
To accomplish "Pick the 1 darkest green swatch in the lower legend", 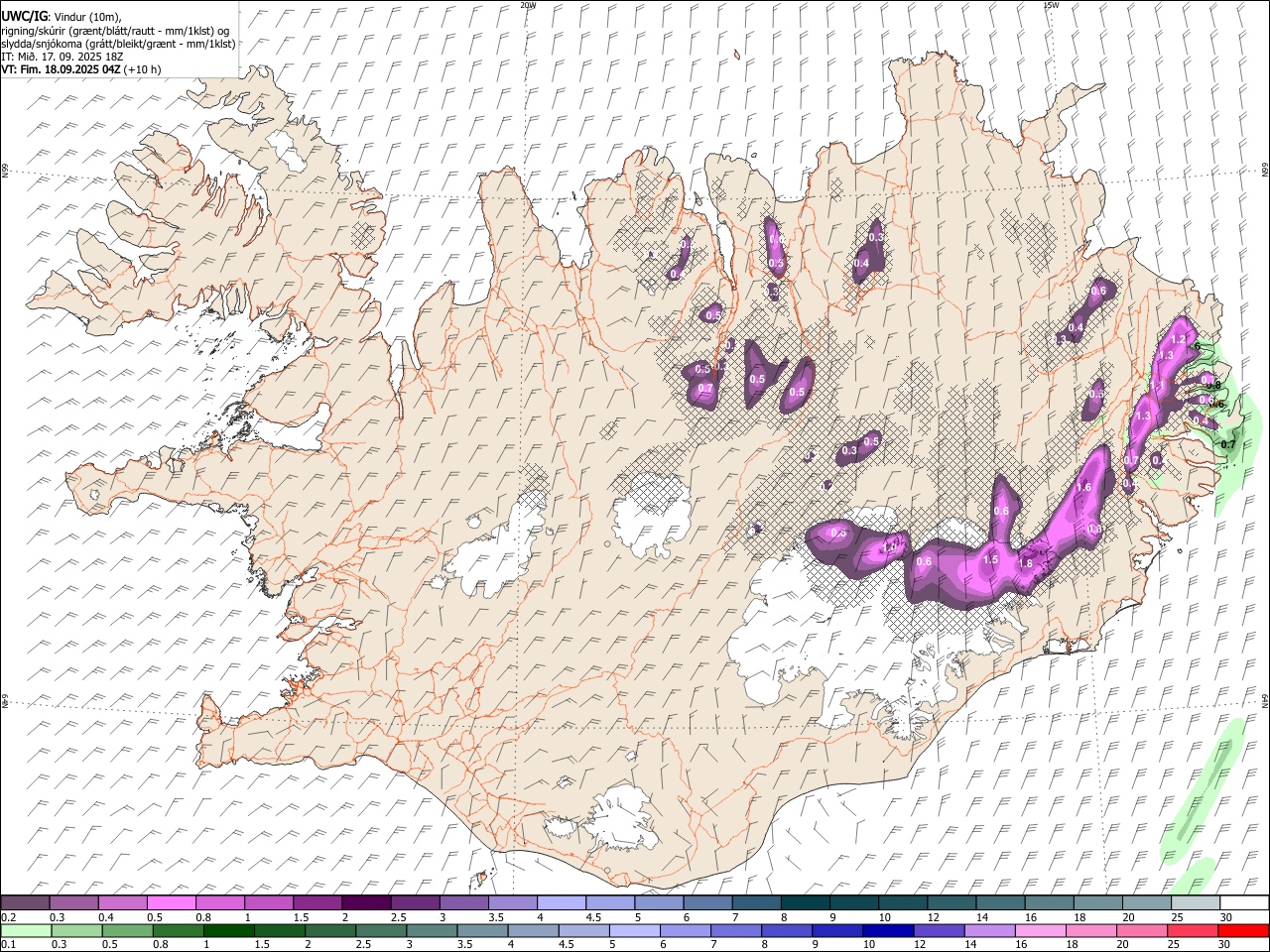I will [228, 930].
